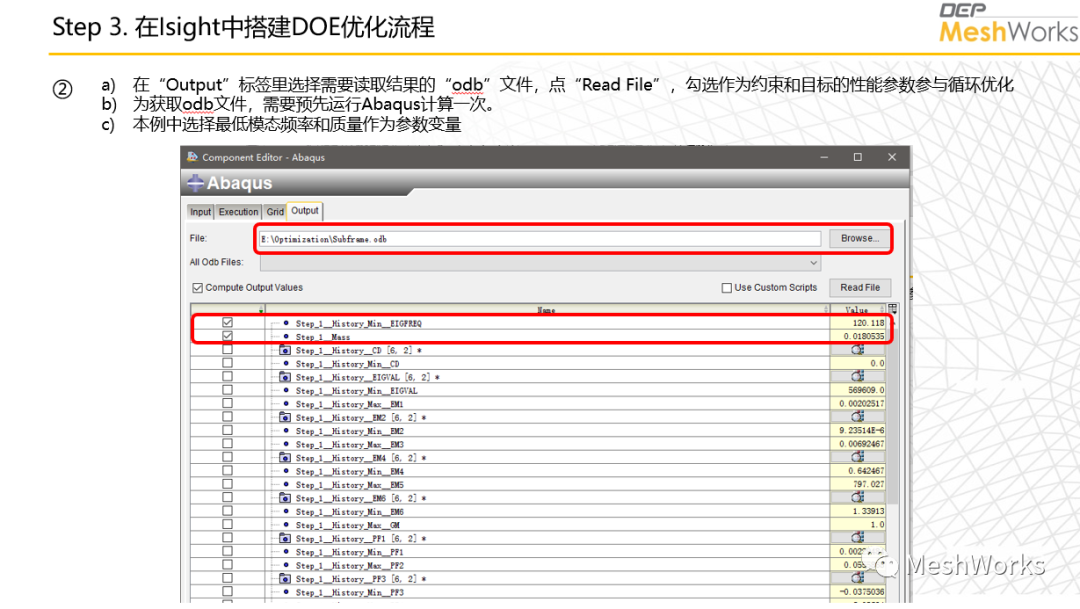Click bullet icon of Step_1__History_Min__CD
This screenshot has width=1080, height=609.
point(286,363)
